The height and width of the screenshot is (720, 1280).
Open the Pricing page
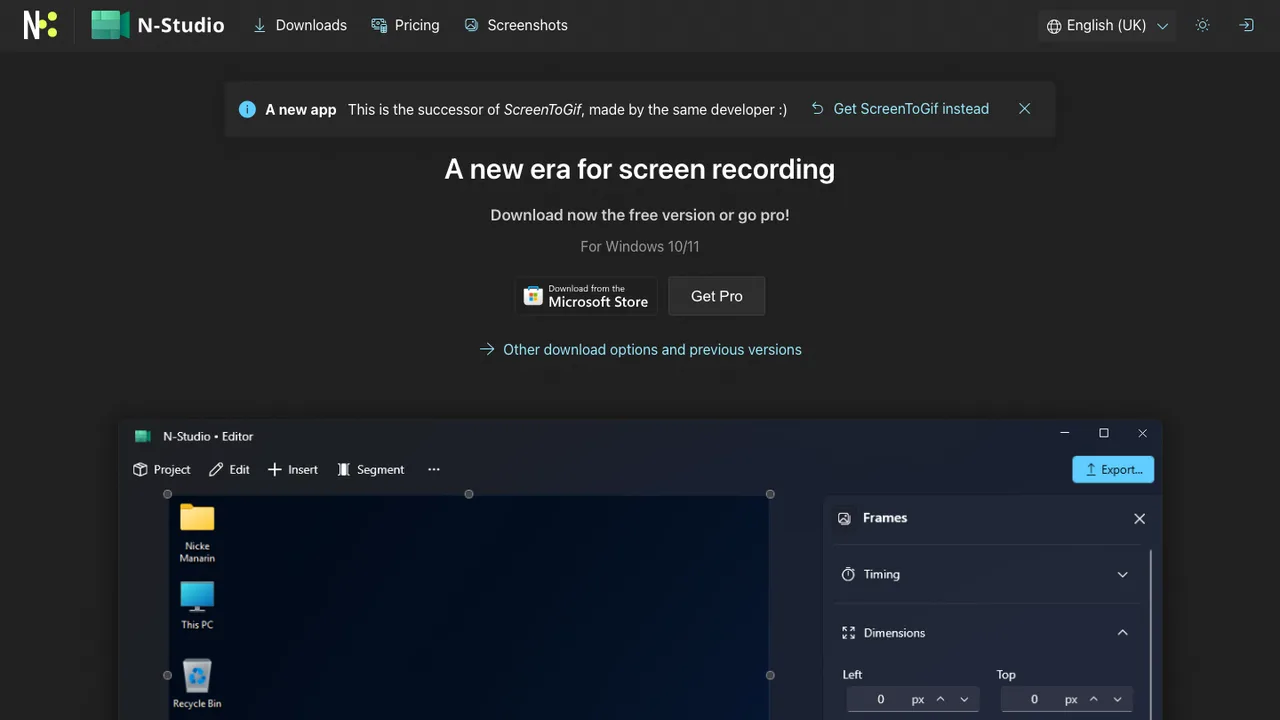[405, 25]
